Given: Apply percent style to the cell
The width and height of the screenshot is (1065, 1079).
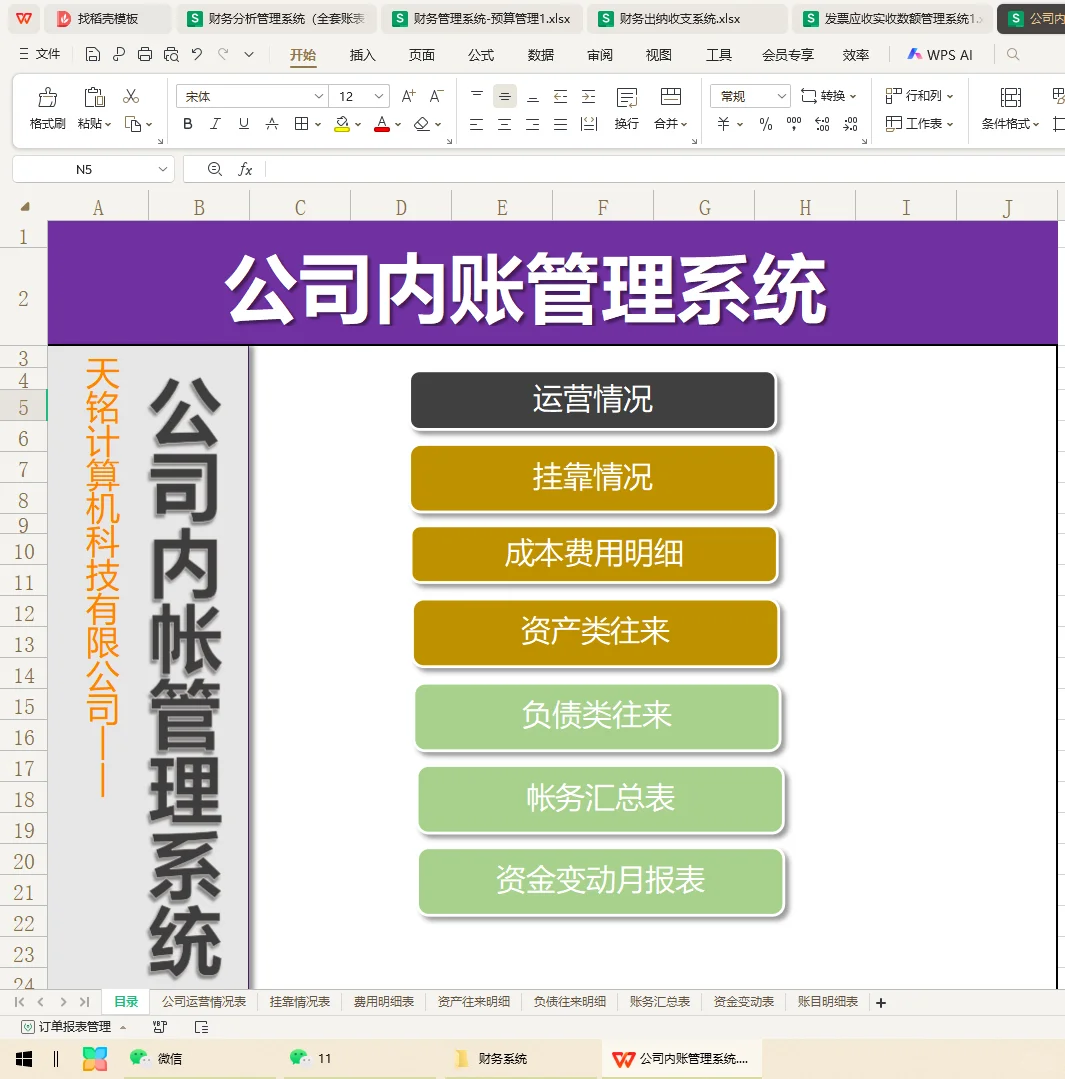Looking at the screenshot, I should pos(765,124).
